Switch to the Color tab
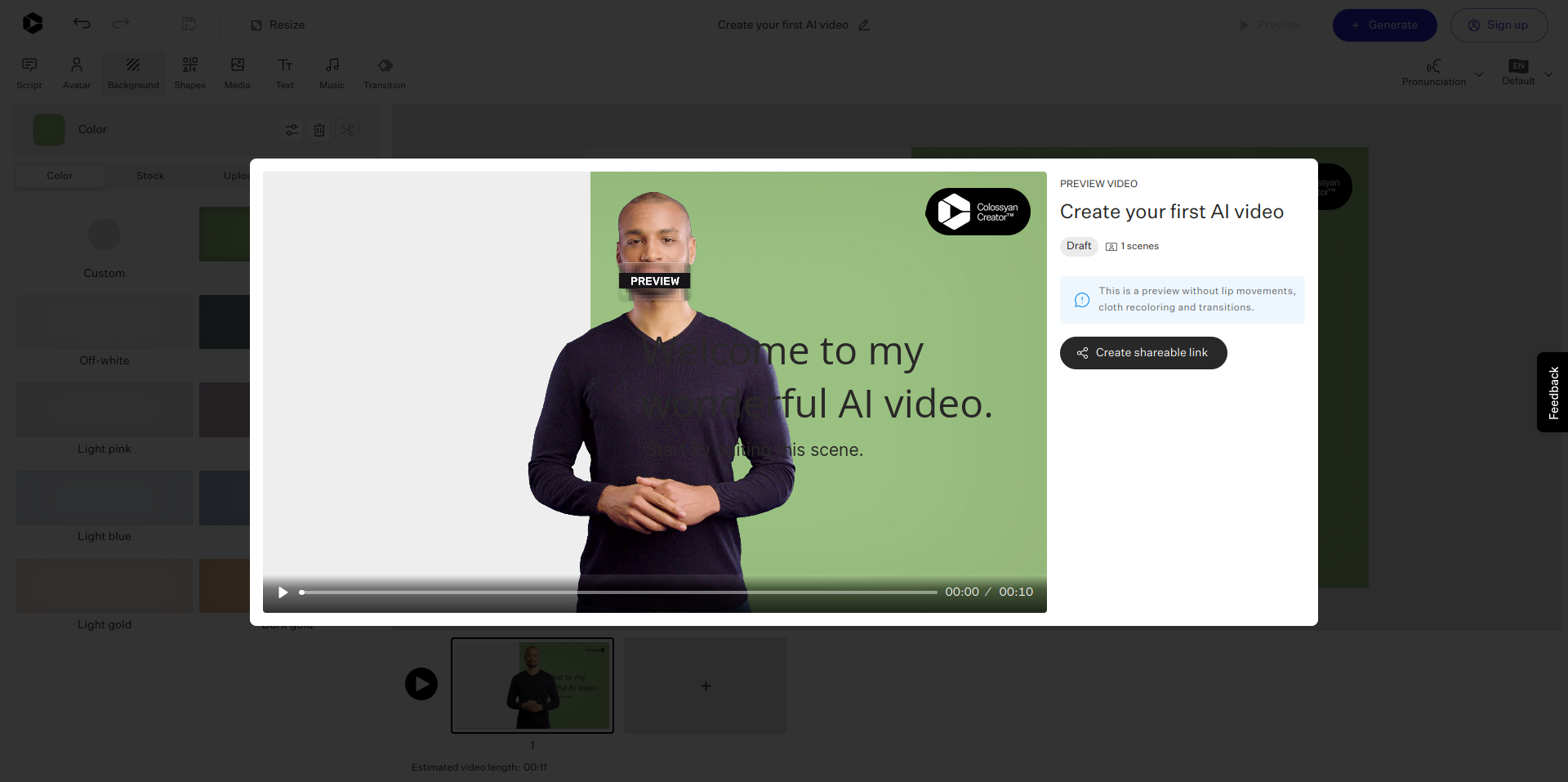 click(x=59, y=176)
